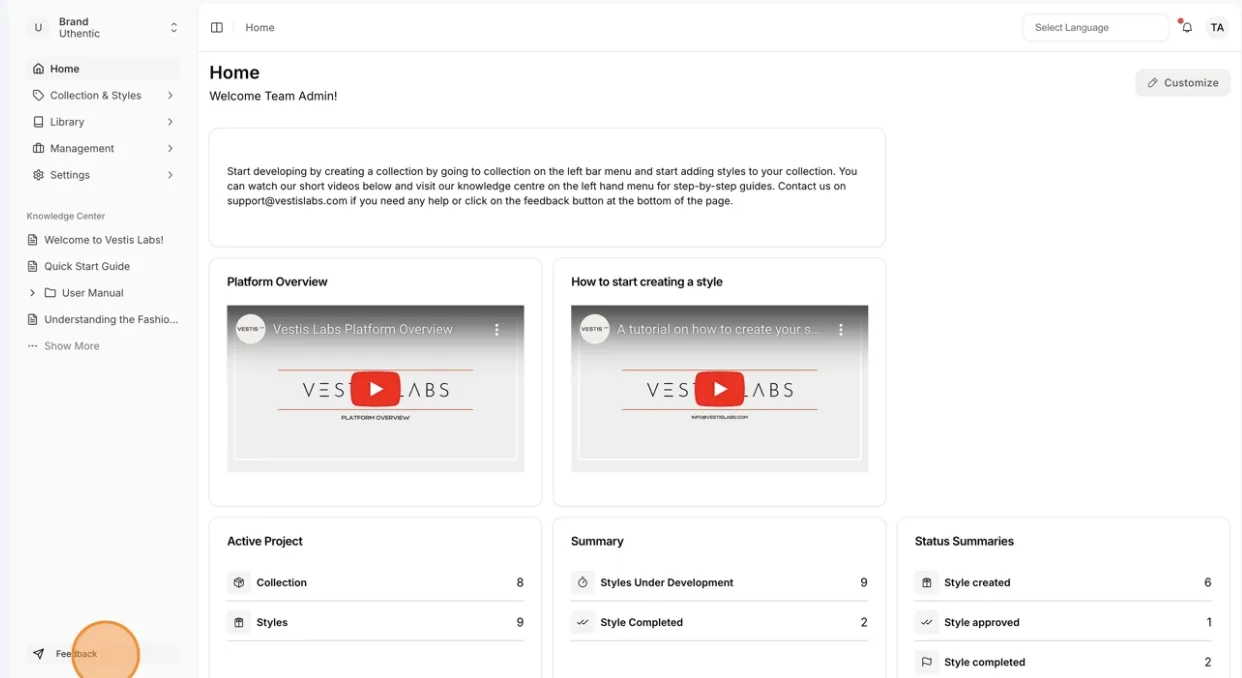Open the TA user avatar menu

pyautogui.click(x=1217, y=28)
